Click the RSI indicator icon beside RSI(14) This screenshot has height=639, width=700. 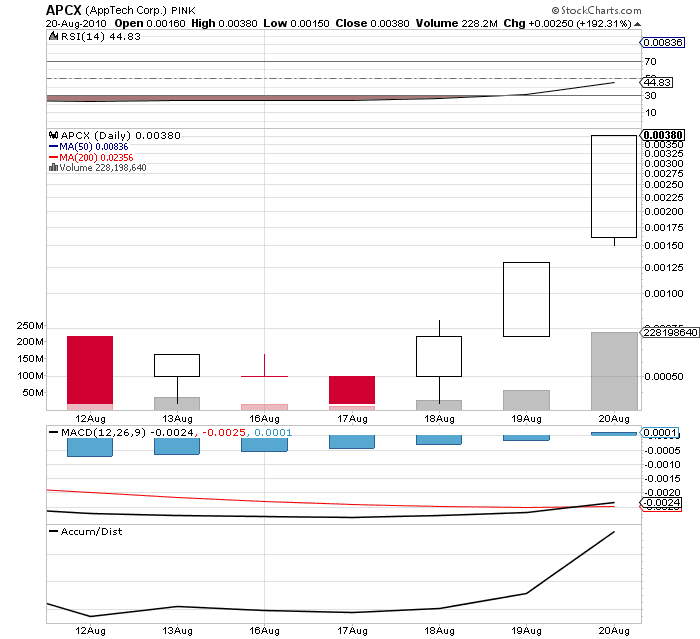click(54, 37)
